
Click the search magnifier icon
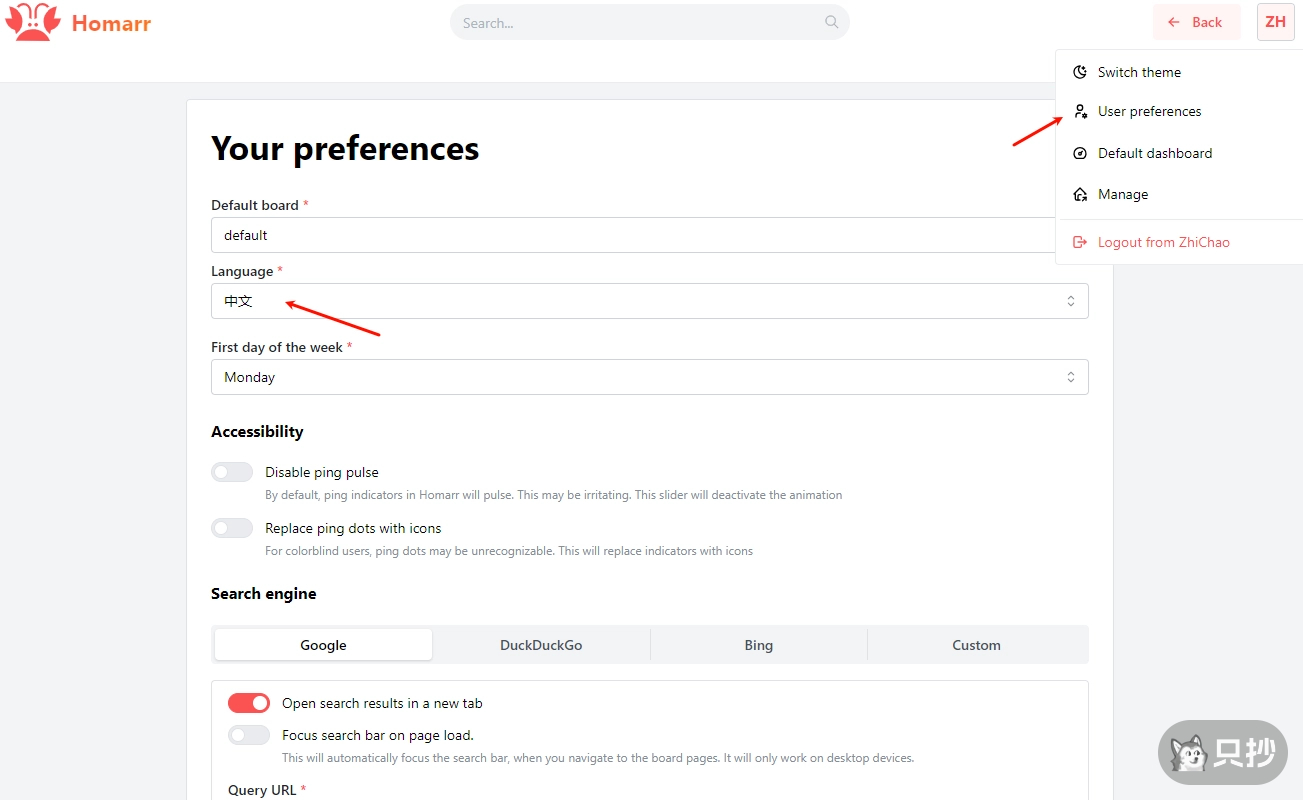pyautogui.click(x=831, y=22)
